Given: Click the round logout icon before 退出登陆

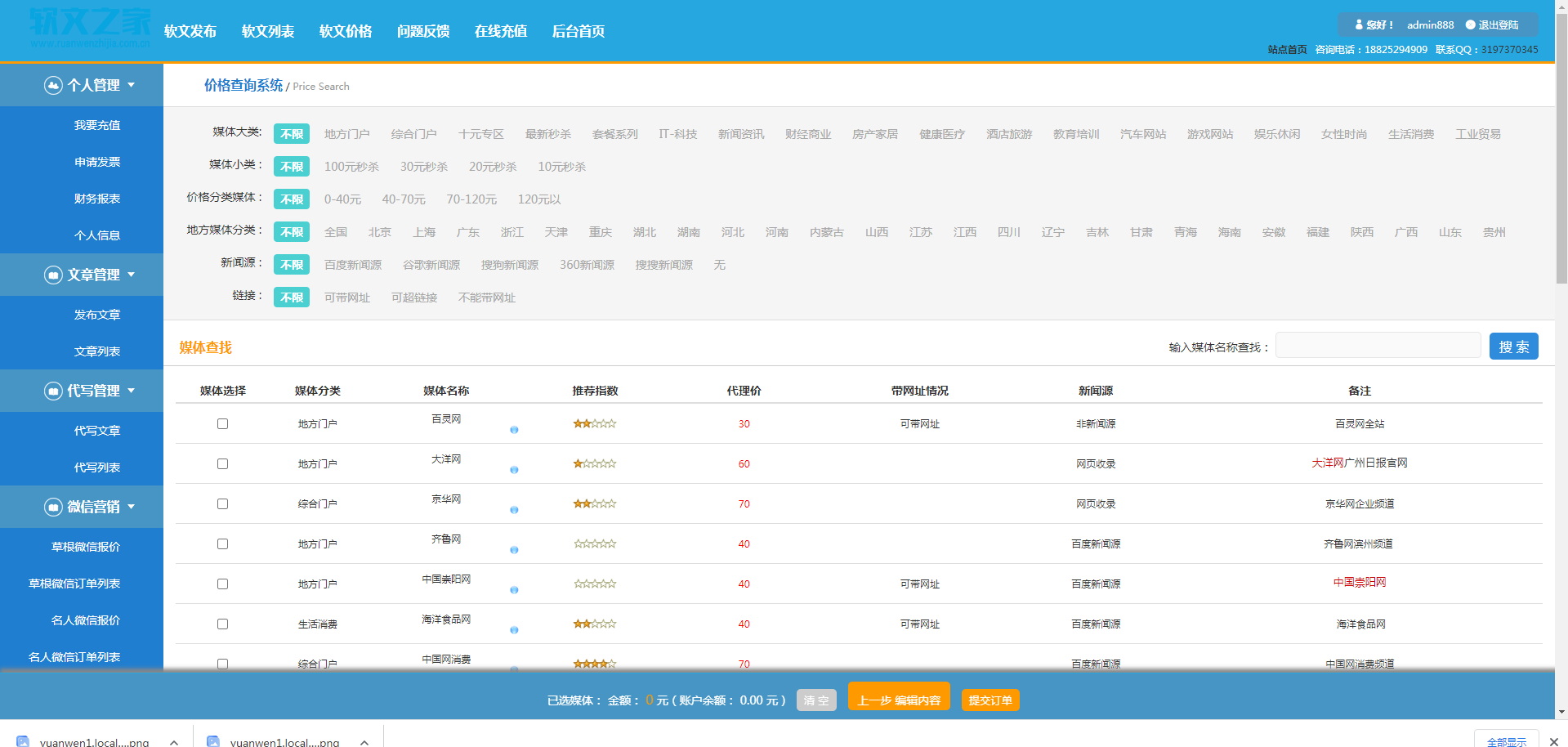Looking at the screenshot, I should (x=1470, y=25).
